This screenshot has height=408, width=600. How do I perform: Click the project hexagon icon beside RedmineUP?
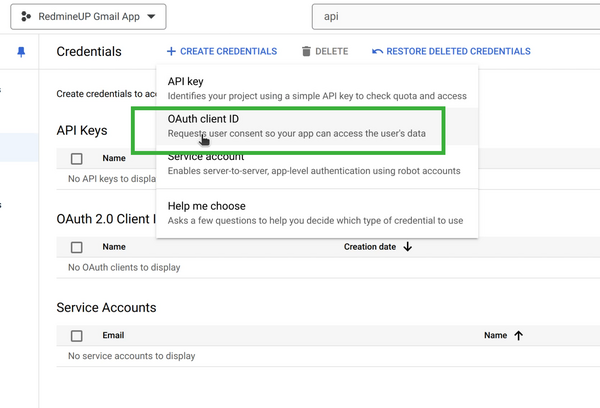click(x=25, y=17)
